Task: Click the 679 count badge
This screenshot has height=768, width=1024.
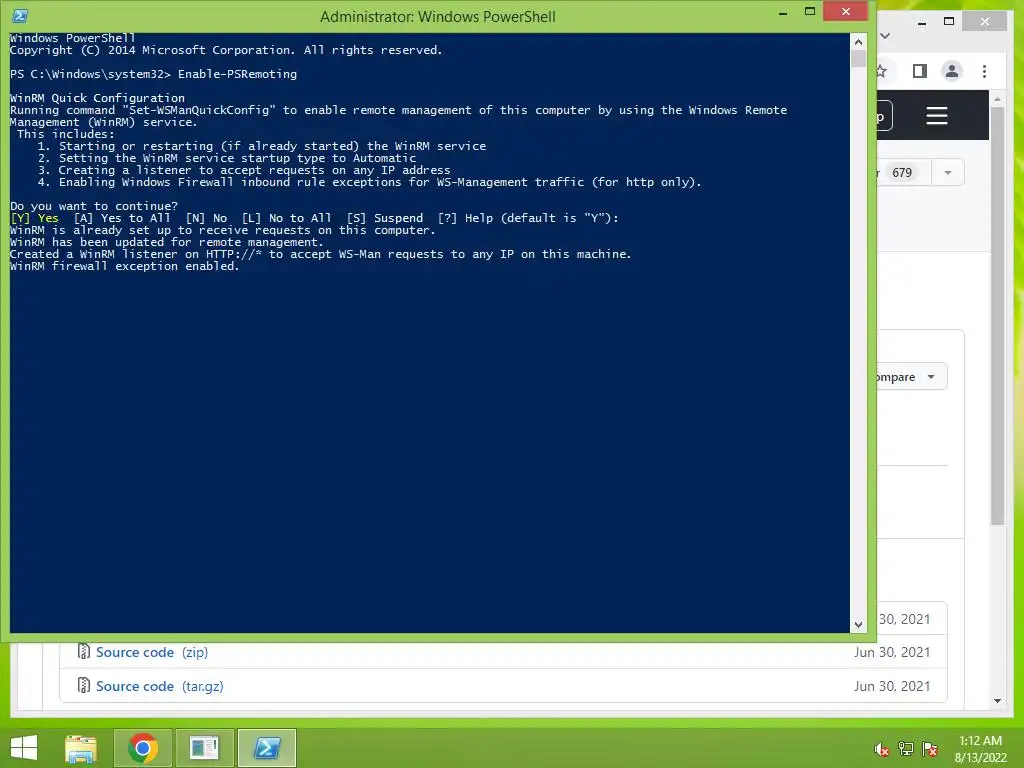Action: click(901, 172)
